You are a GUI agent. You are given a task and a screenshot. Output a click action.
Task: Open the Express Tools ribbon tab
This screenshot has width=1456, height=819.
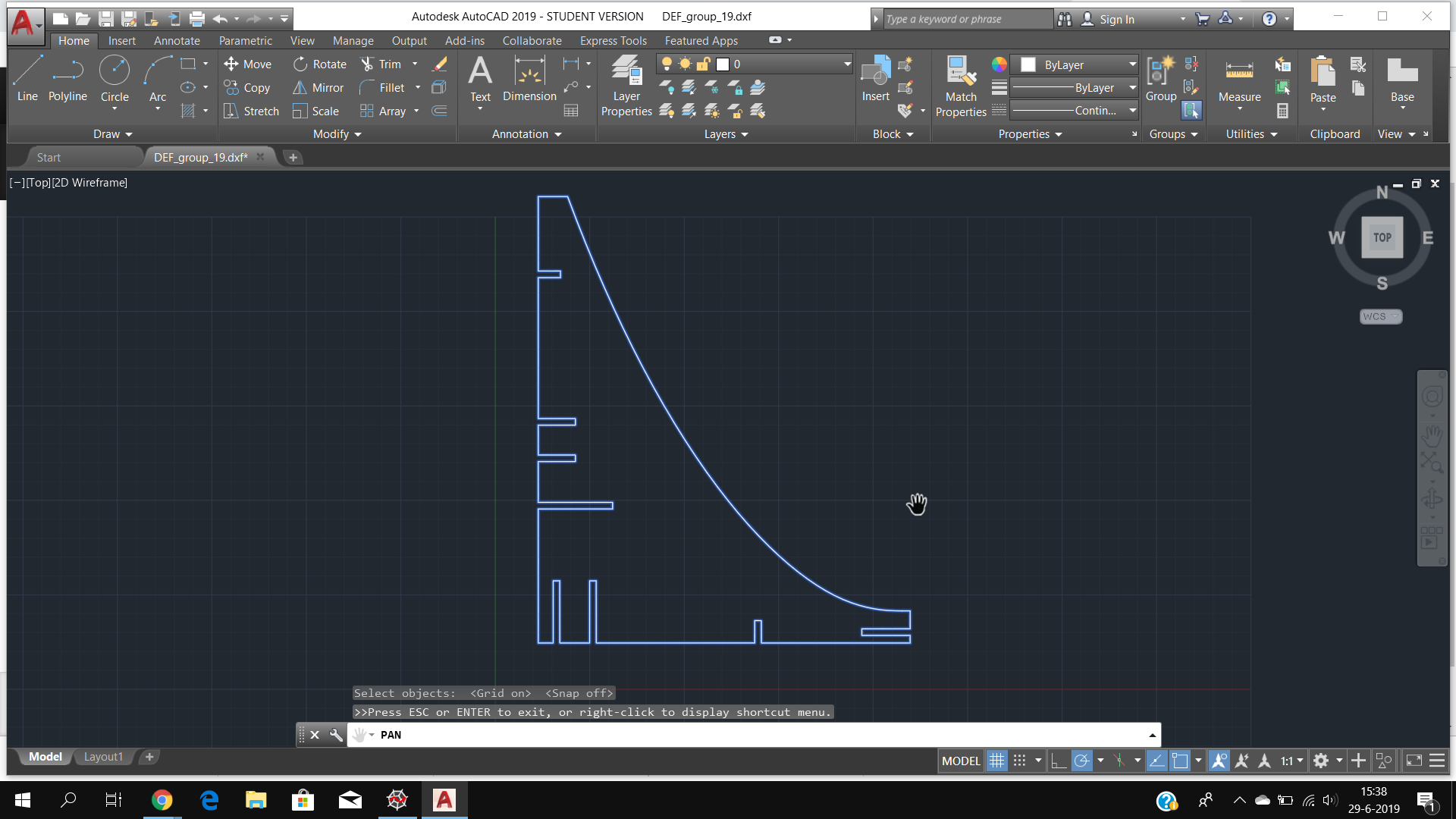click(613, 41)
